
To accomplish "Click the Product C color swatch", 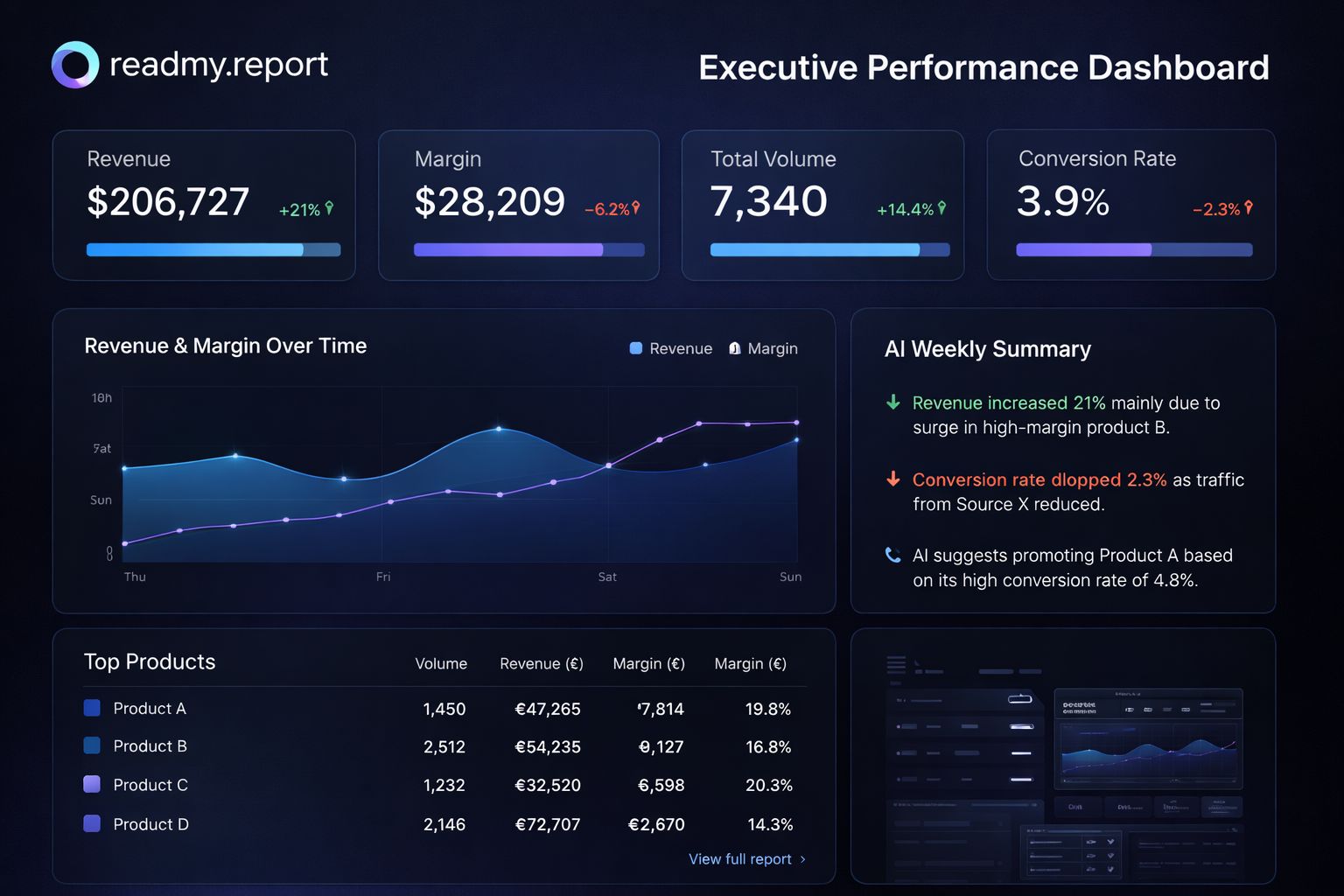I will coord(91,785).
